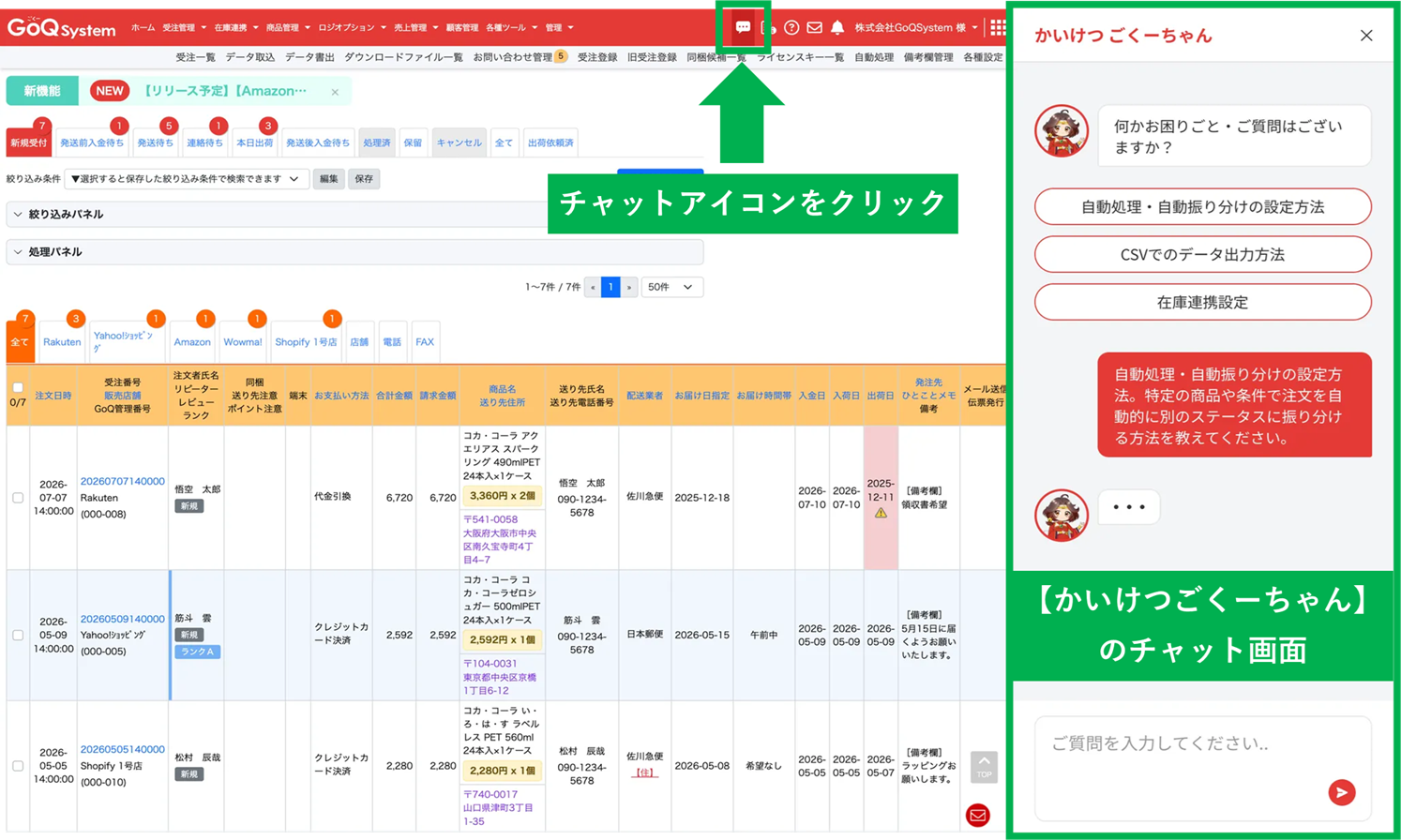Switch to the Amazon store tab
Viewport: 1401px width, 840px height.
(191, 342)
